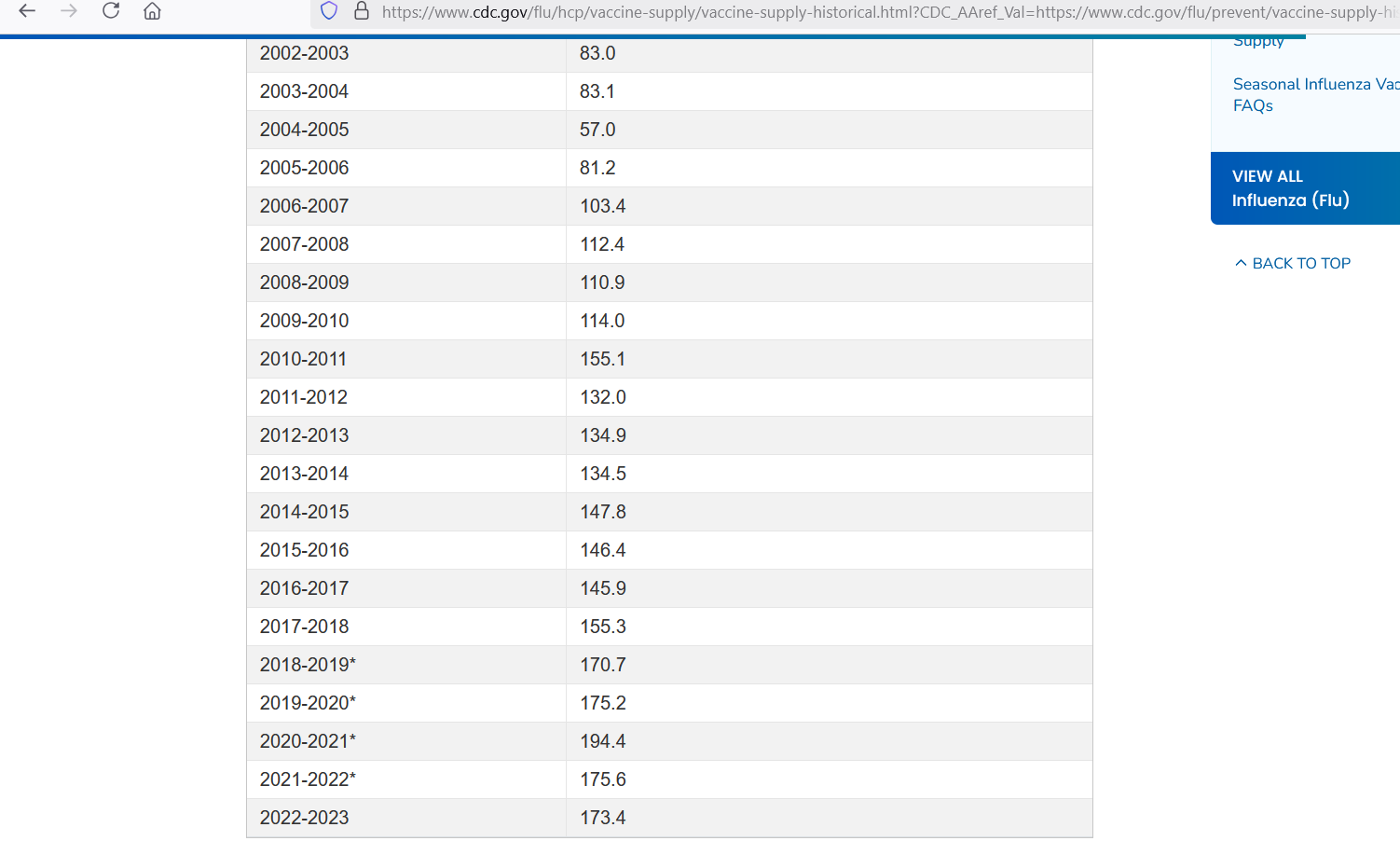The image size is (1400, 841).
Task: Select the 2010-2011 season cell
Action: [x=406, y=359]
